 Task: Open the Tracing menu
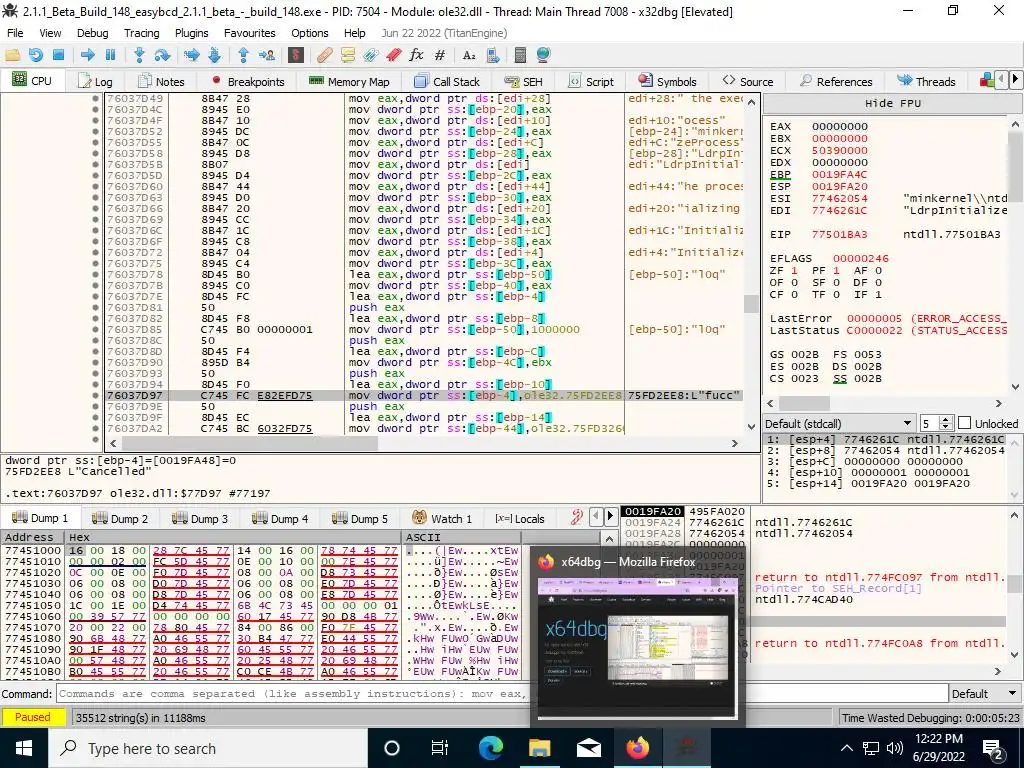[142, 33]
